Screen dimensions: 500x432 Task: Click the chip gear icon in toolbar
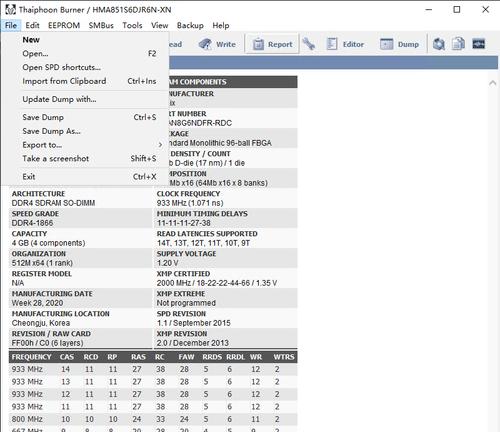(x=439, y=44)
